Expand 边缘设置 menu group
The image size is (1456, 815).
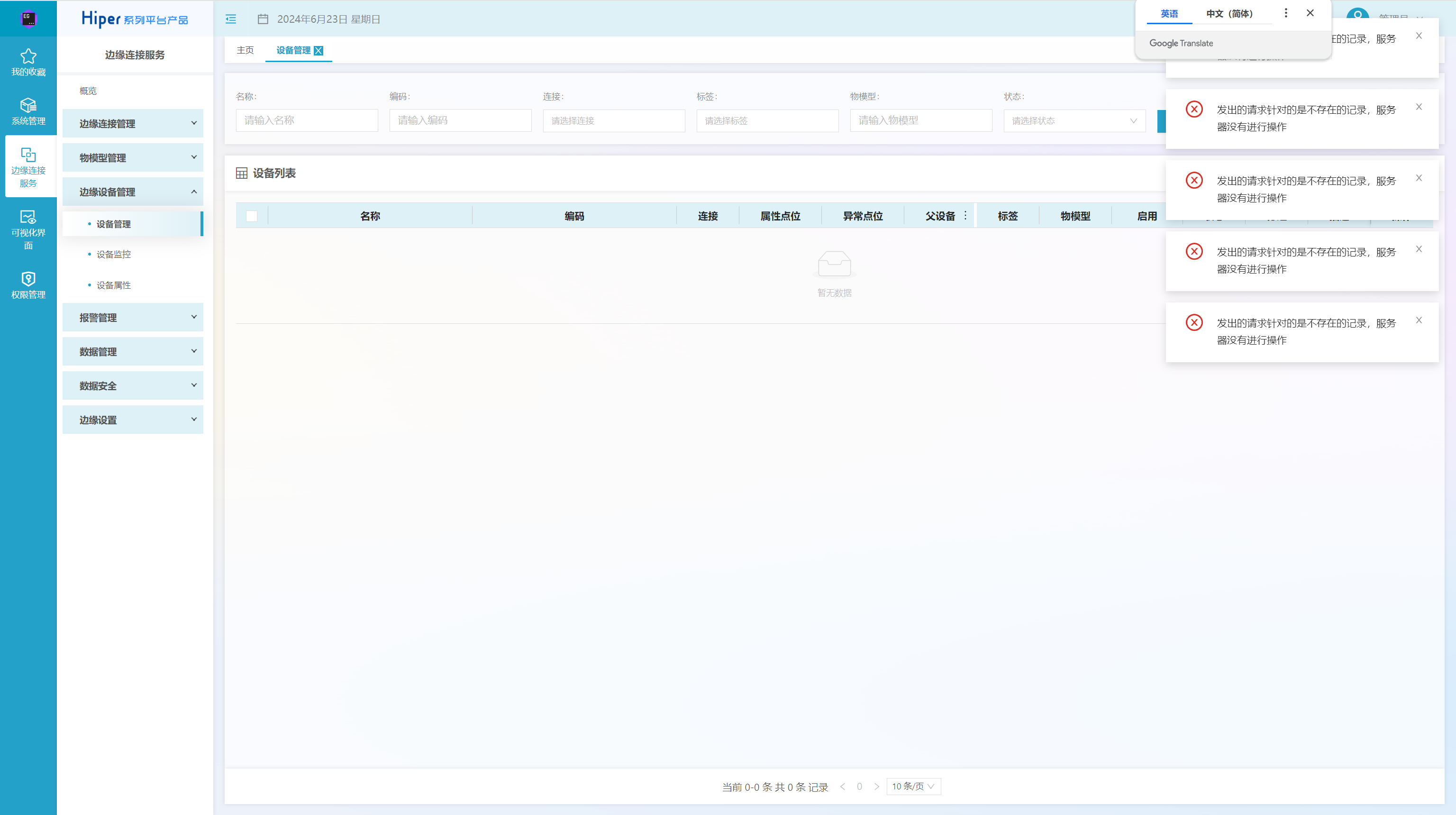133,420
